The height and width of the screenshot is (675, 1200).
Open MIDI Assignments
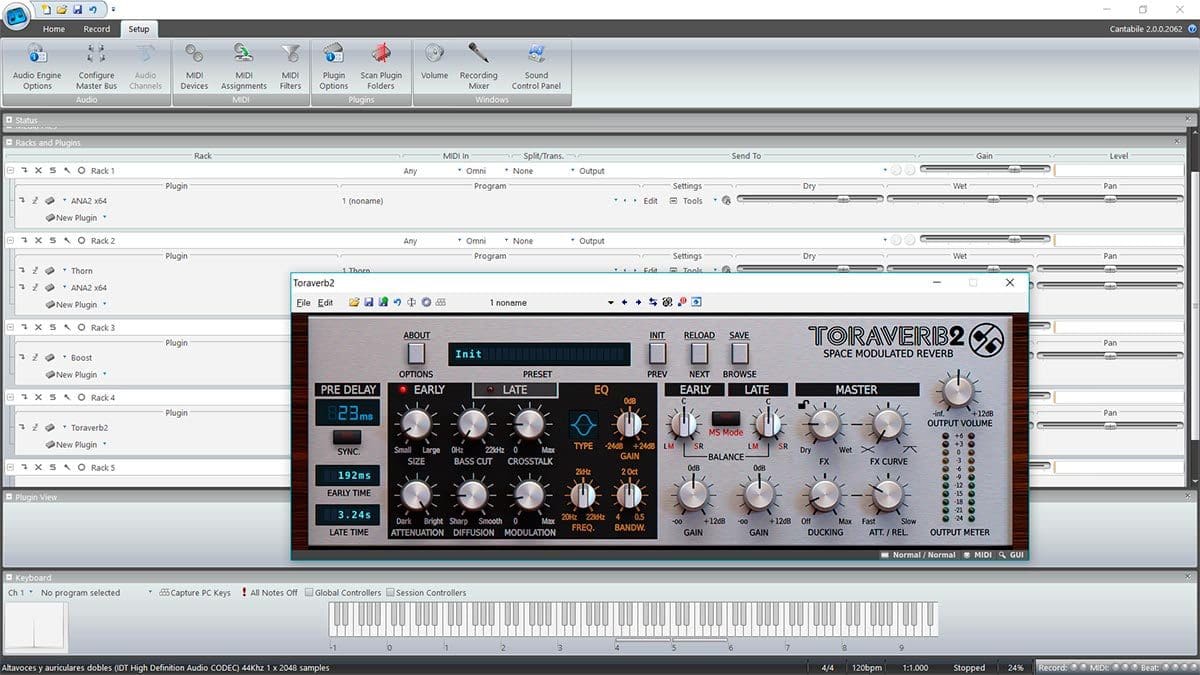pos(244,66)
